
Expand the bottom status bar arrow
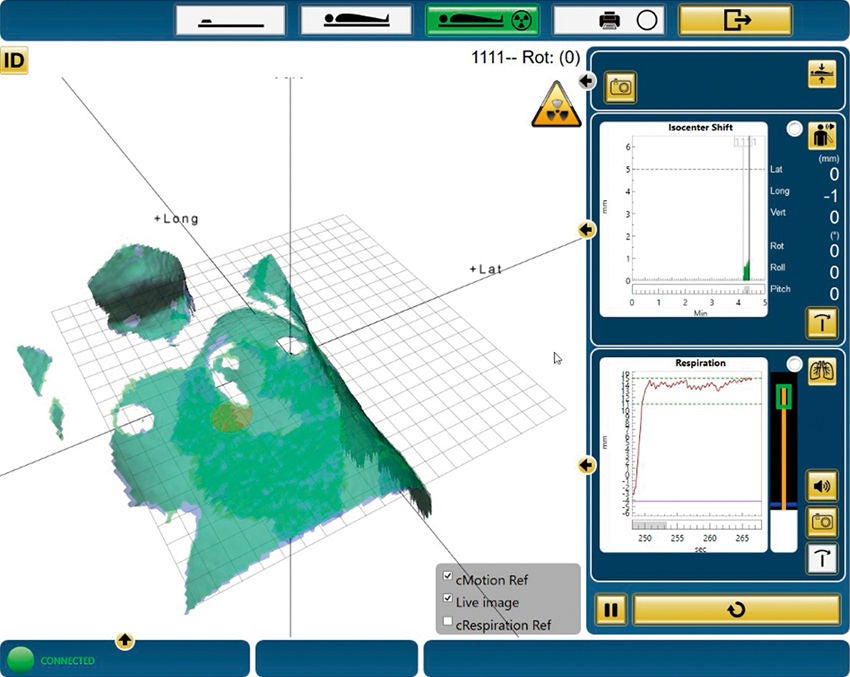[125, 641]
